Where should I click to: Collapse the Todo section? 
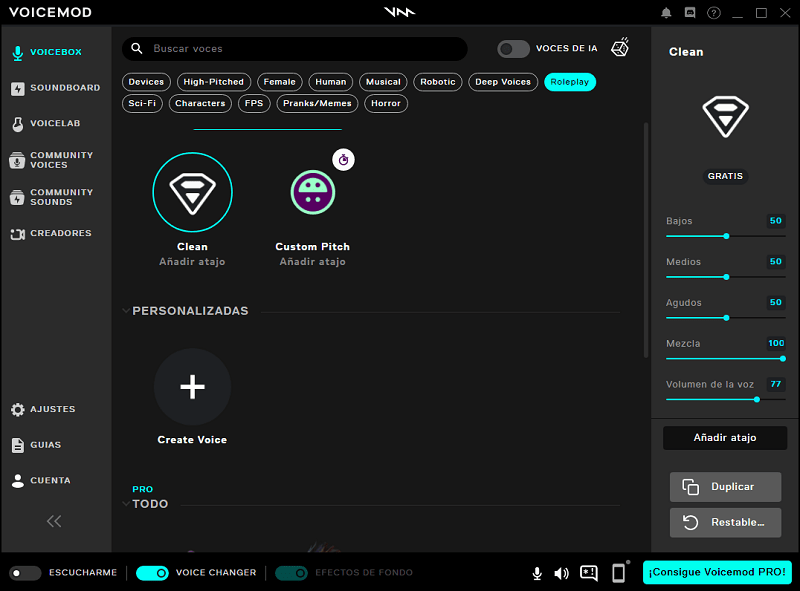[x=126, y=504]
